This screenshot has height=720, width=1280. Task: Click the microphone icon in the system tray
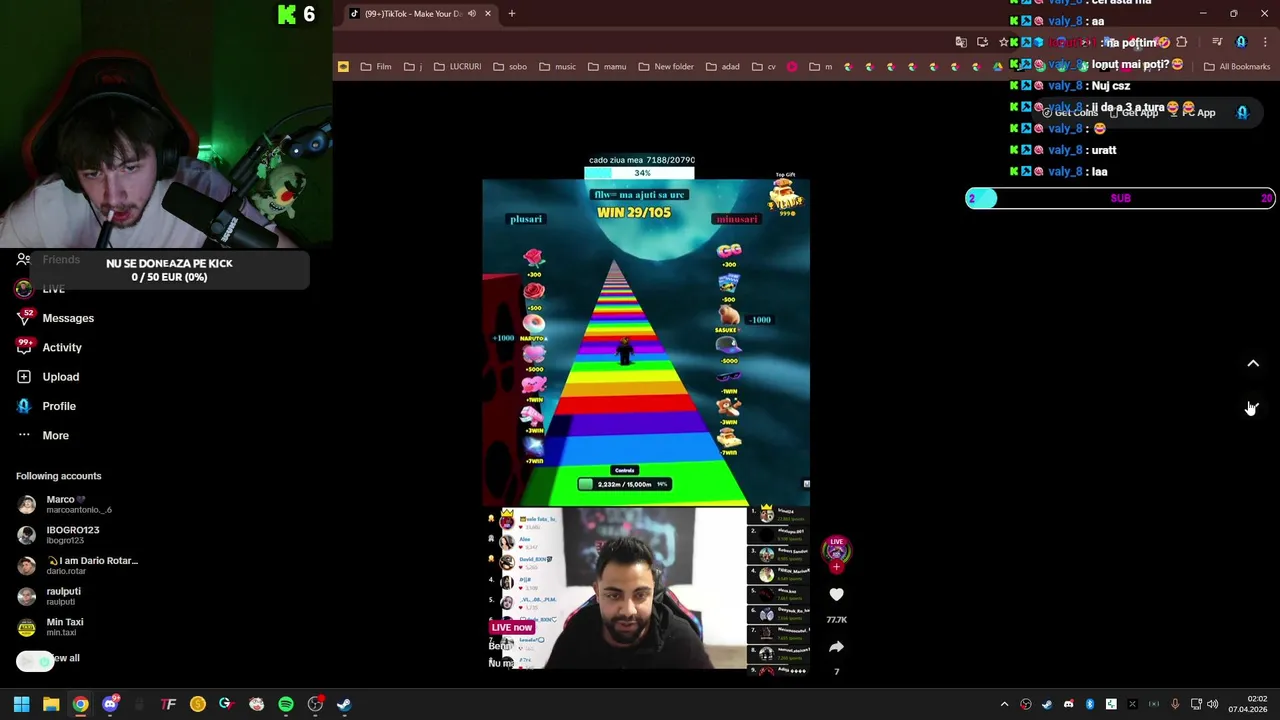[x=1175, y=704]
